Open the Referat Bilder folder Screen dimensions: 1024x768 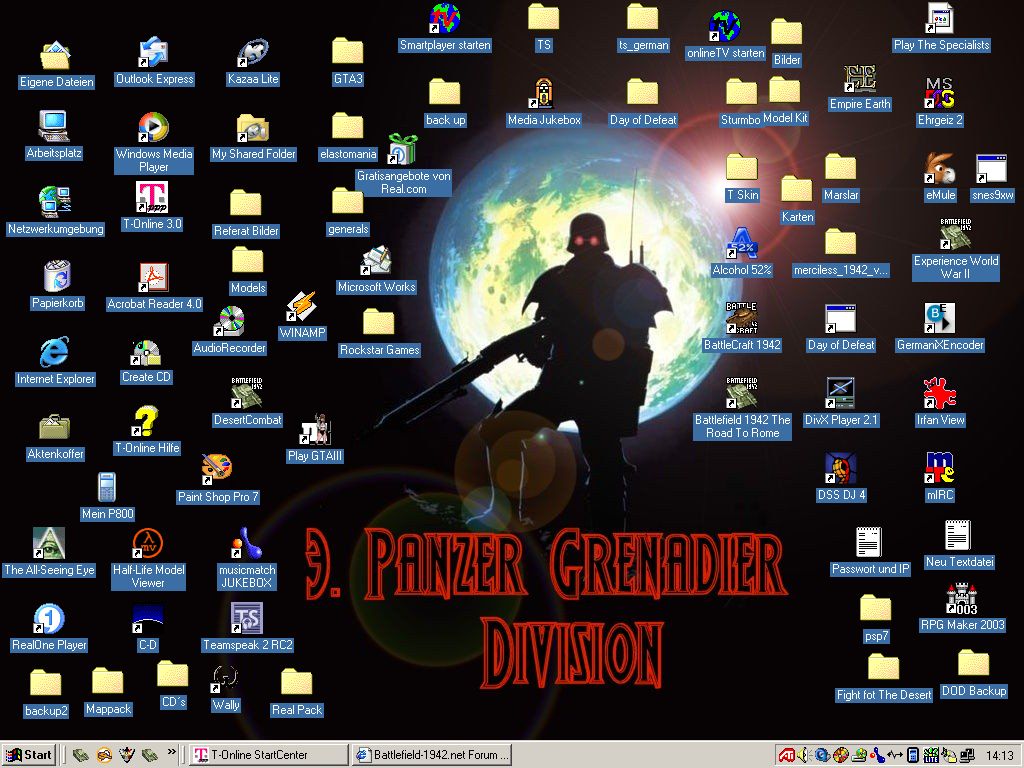click(246, 204)
